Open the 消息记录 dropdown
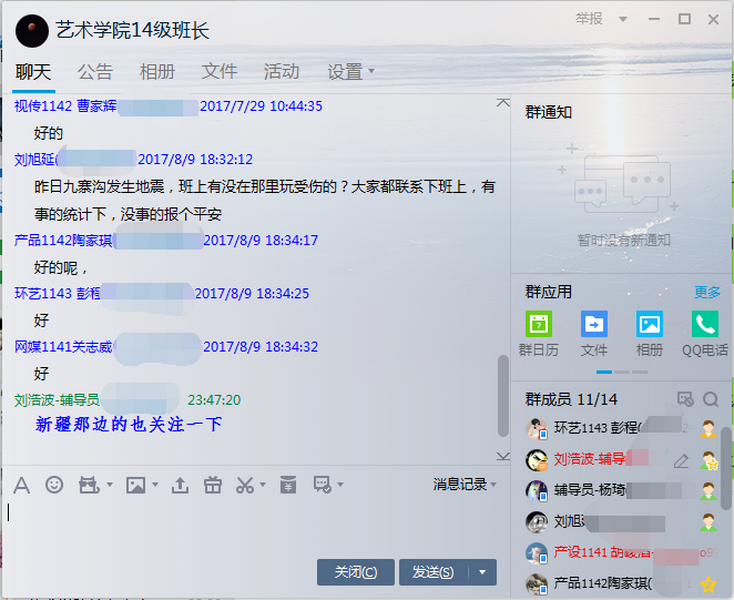 tap(464, 484)
